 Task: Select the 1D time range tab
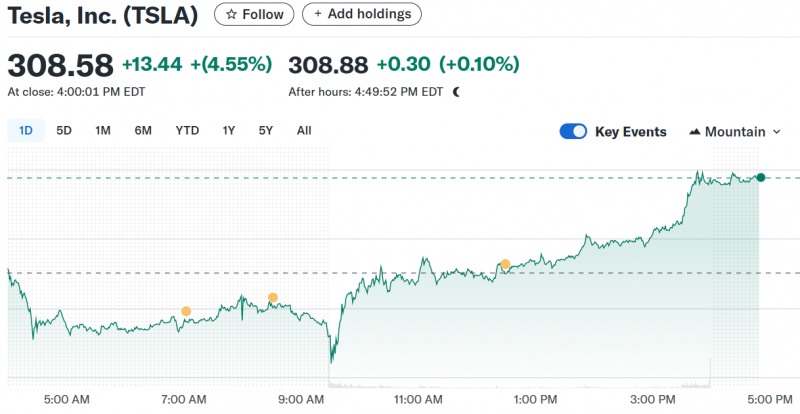[x=26, y=130]
